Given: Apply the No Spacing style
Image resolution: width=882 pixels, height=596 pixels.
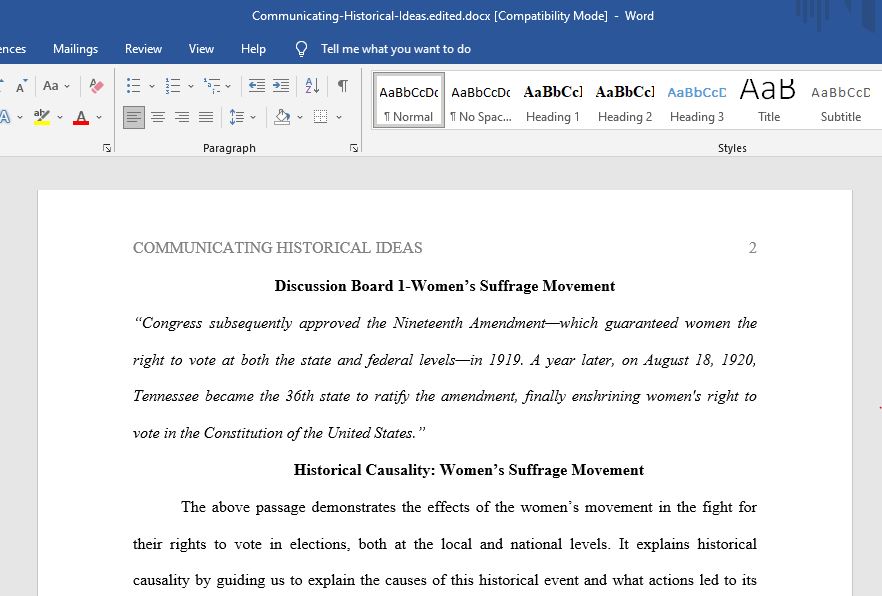Looking at the screenshot, I should pos(481,100).
